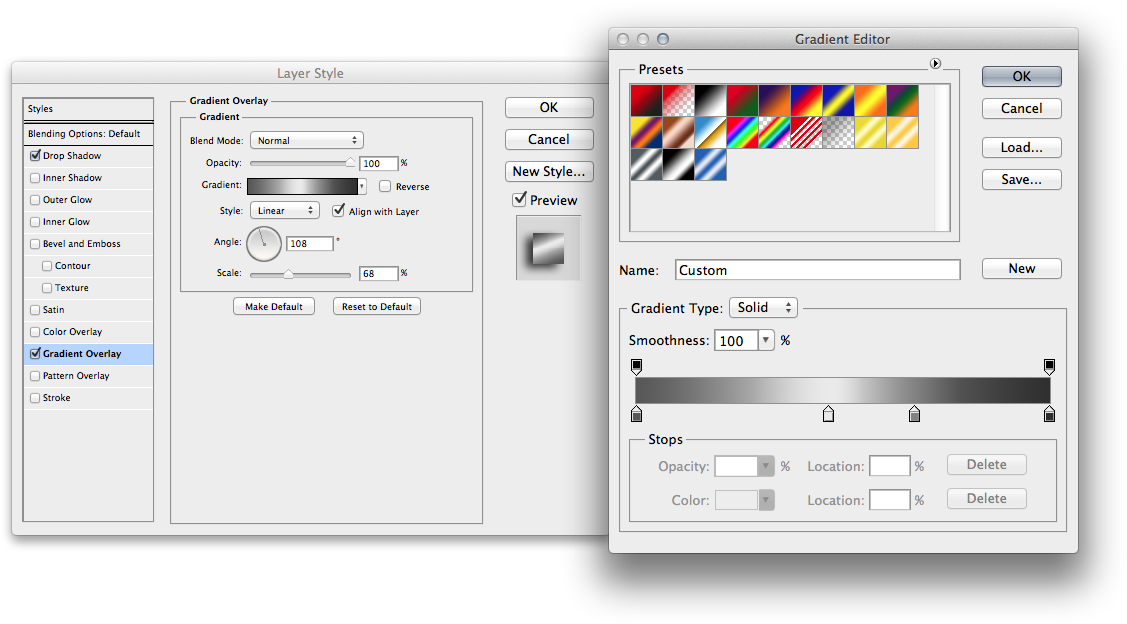
Task: Click the Load... button
Action: click(x=1021, y=147)
